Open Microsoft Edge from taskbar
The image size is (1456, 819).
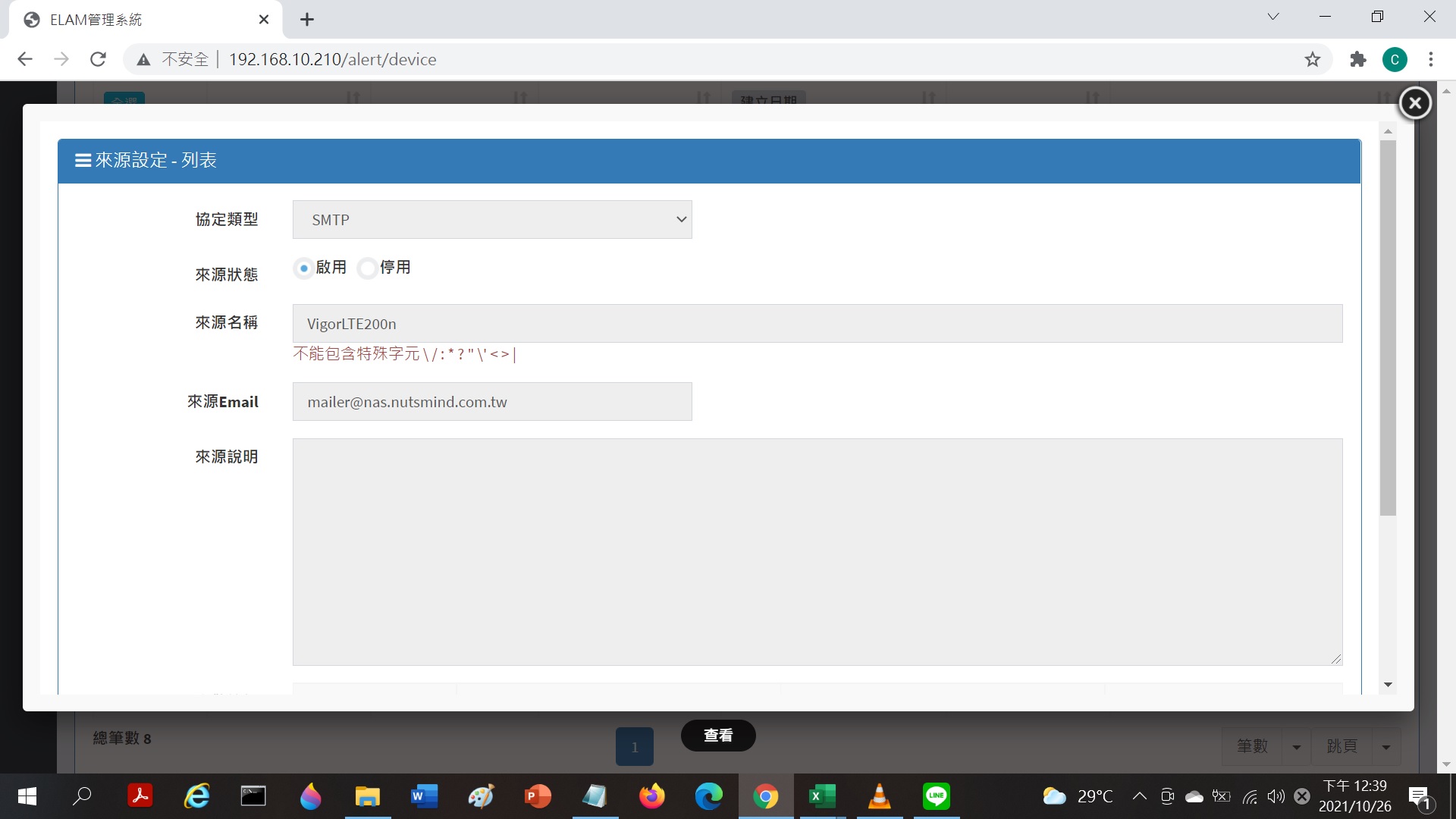[x=708, y=796]
